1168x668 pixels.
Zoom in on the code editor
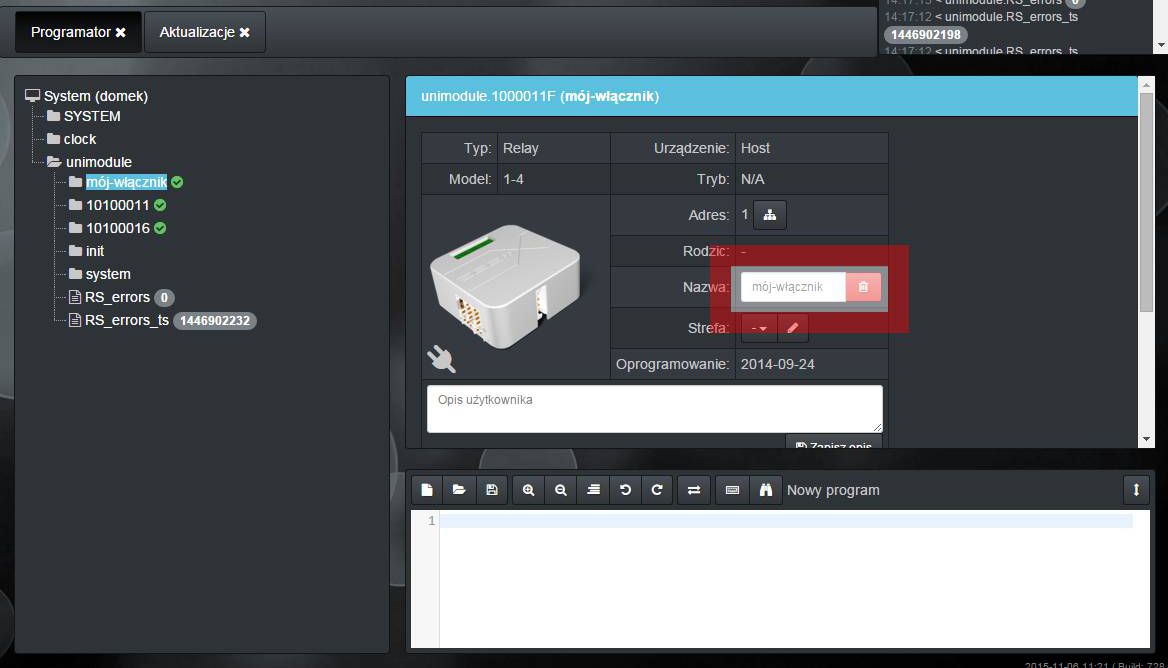[528, 490]
